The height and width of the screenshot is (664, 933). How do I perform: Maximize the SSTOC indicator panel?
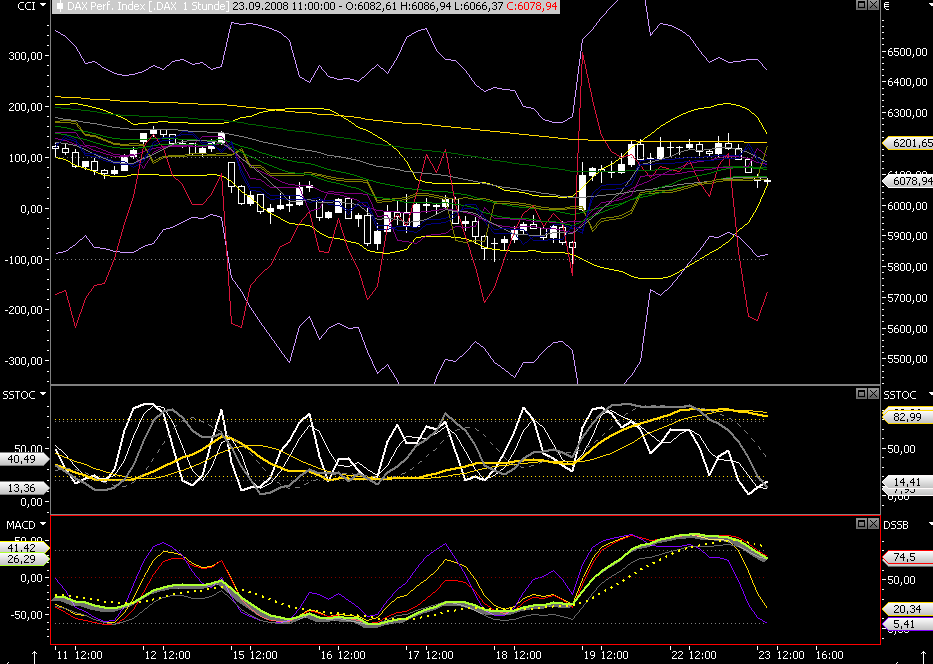click(x=861, y=393)
